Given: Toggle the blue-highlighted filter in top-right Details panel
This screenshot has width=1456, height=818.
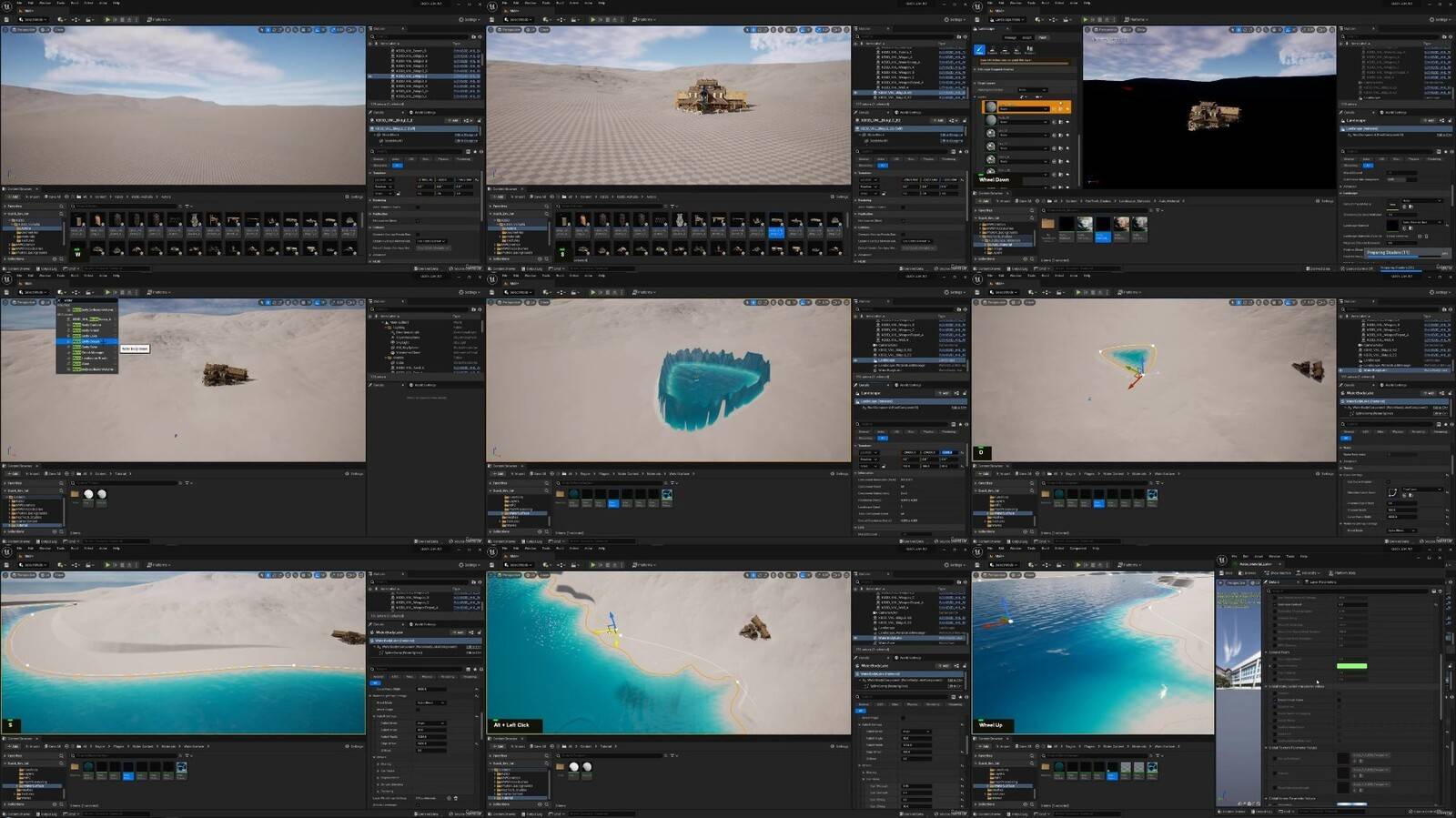Looking at the screenshot, I should [1368, 166].
